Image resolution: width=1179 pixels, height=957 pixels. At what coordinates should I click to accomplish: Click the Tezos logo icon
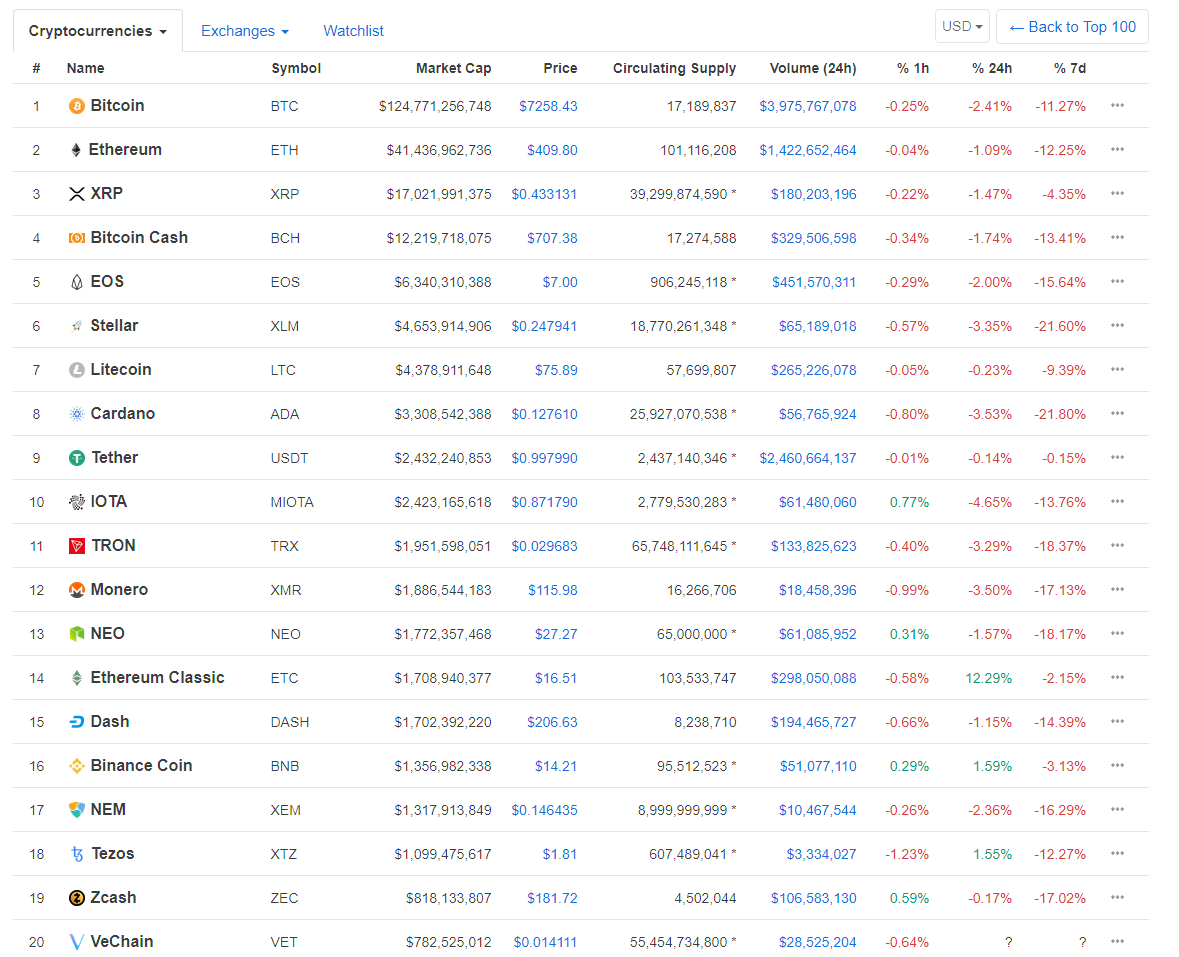click(77, 854)
